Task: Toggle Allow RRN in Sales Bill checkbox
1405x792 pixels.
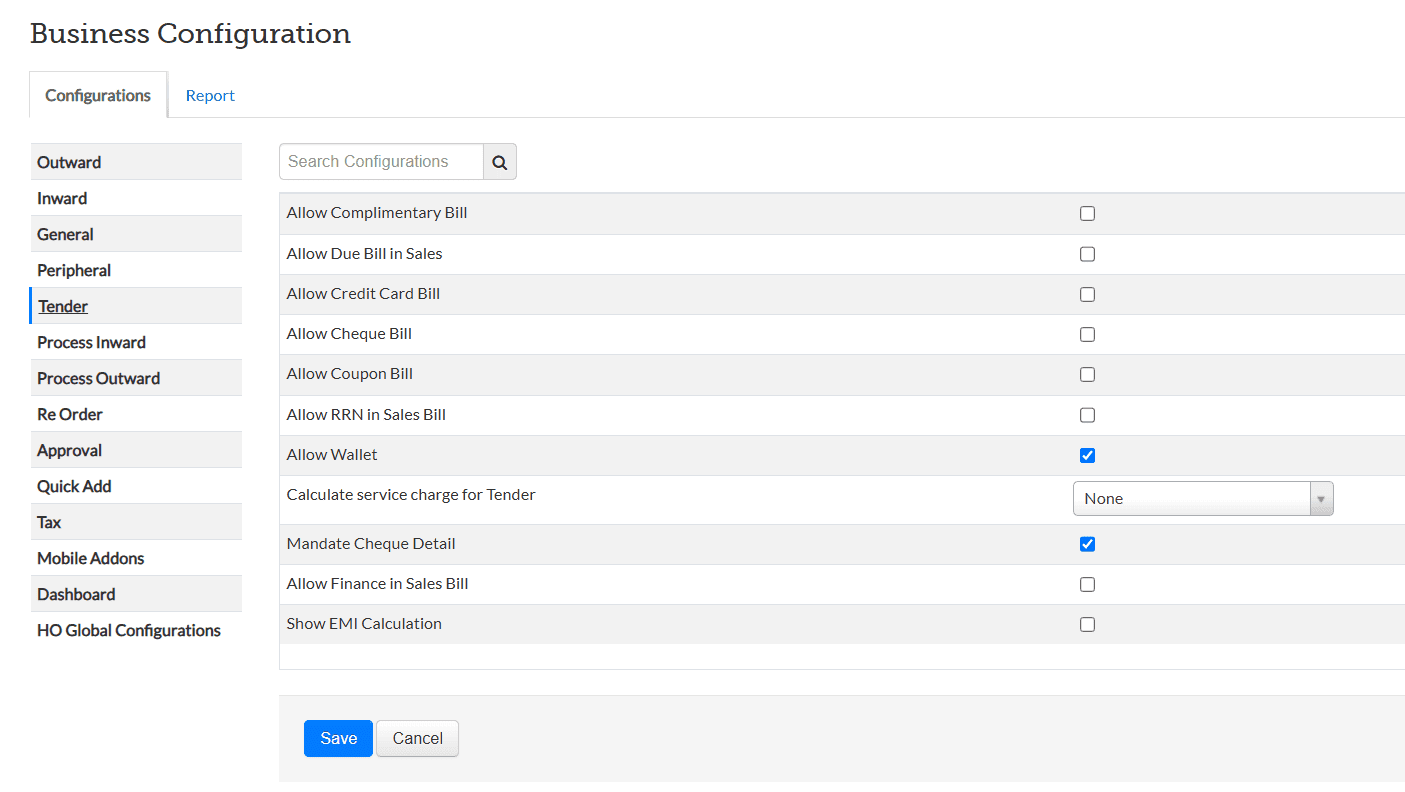Action: click(x=1087, y=415)
